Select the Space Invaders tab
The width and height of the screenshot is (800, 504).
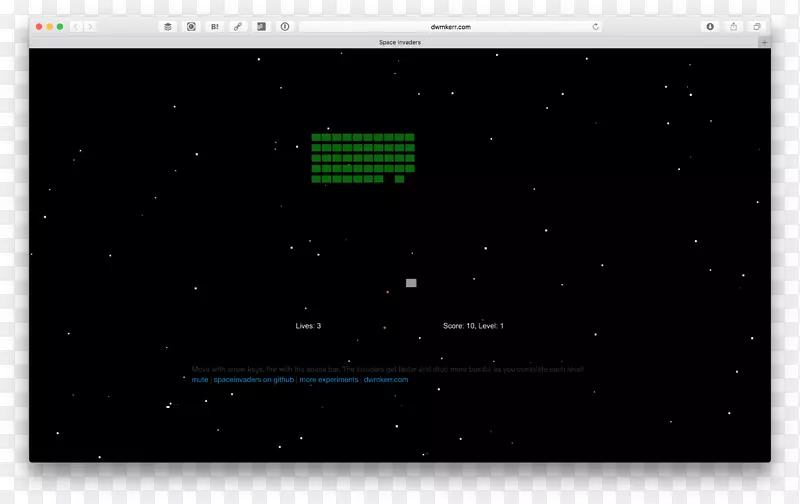pos(399,43)
